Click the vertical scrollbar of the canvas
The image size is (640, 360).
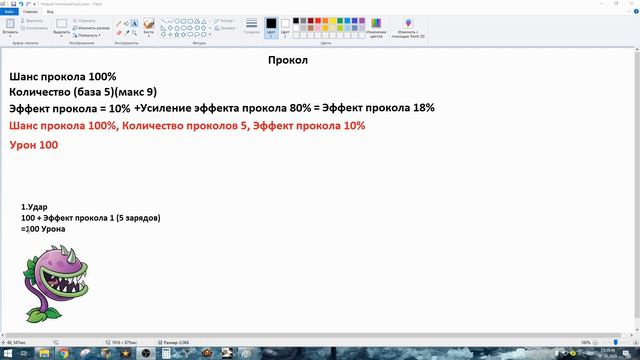(636, 184)
